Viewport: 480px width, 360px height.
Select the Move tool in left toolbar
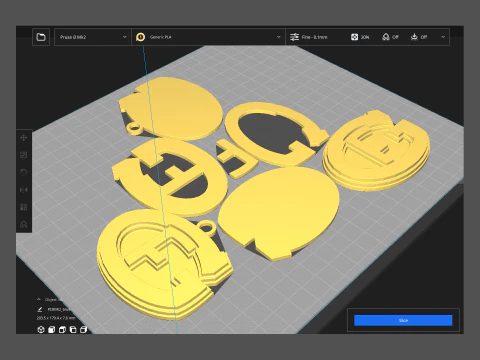tap(24, 138)
